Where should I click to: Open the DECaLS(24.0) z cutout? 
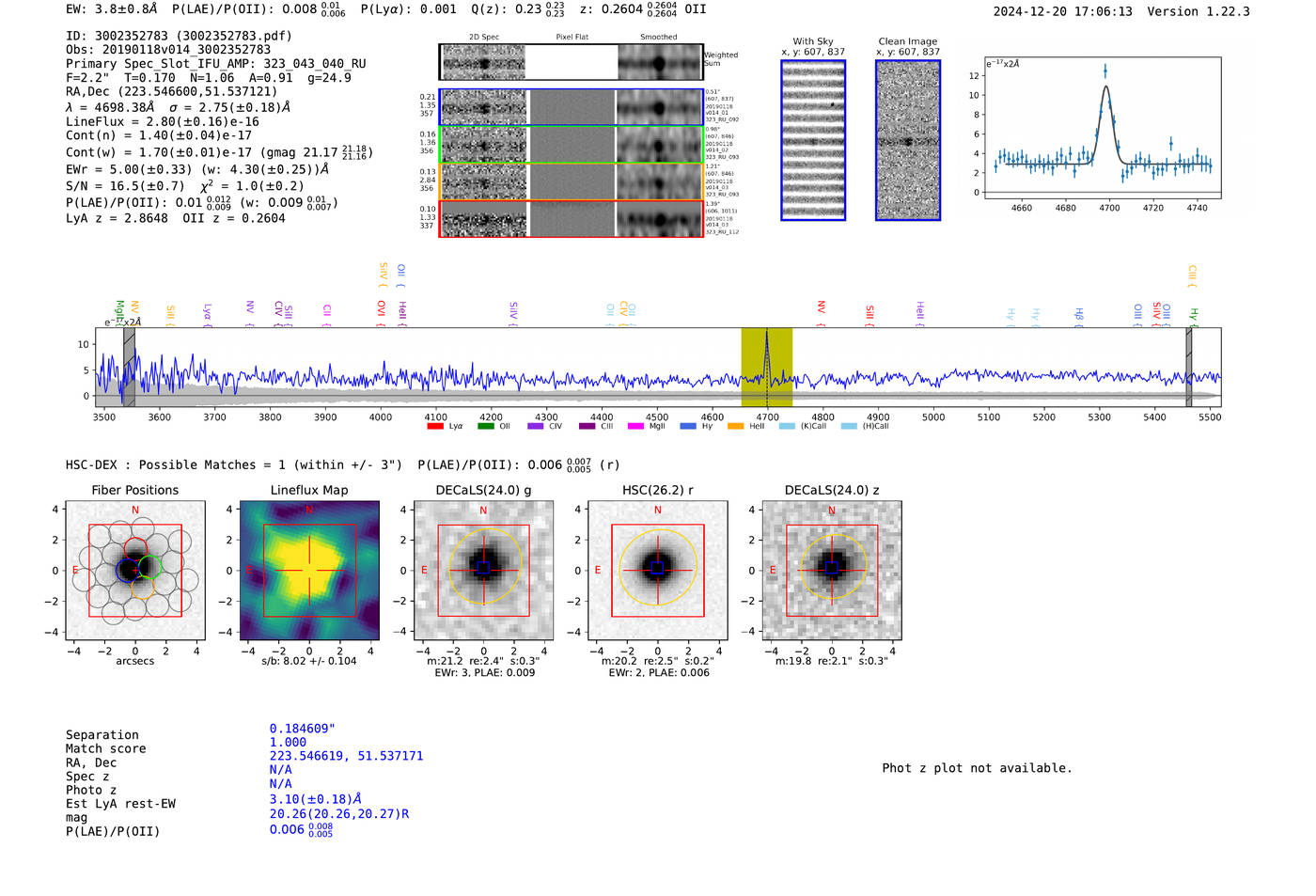832,571
